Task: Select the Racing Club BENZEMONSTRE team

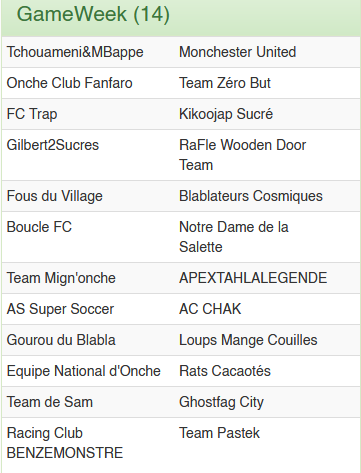Action: coord(65,443)
